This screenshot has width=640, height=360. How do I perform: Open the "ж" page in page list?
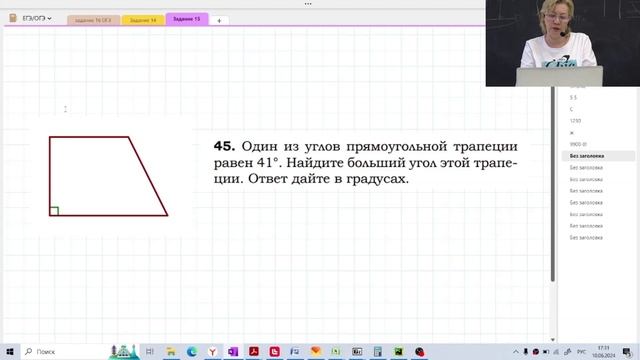[572, 133]
